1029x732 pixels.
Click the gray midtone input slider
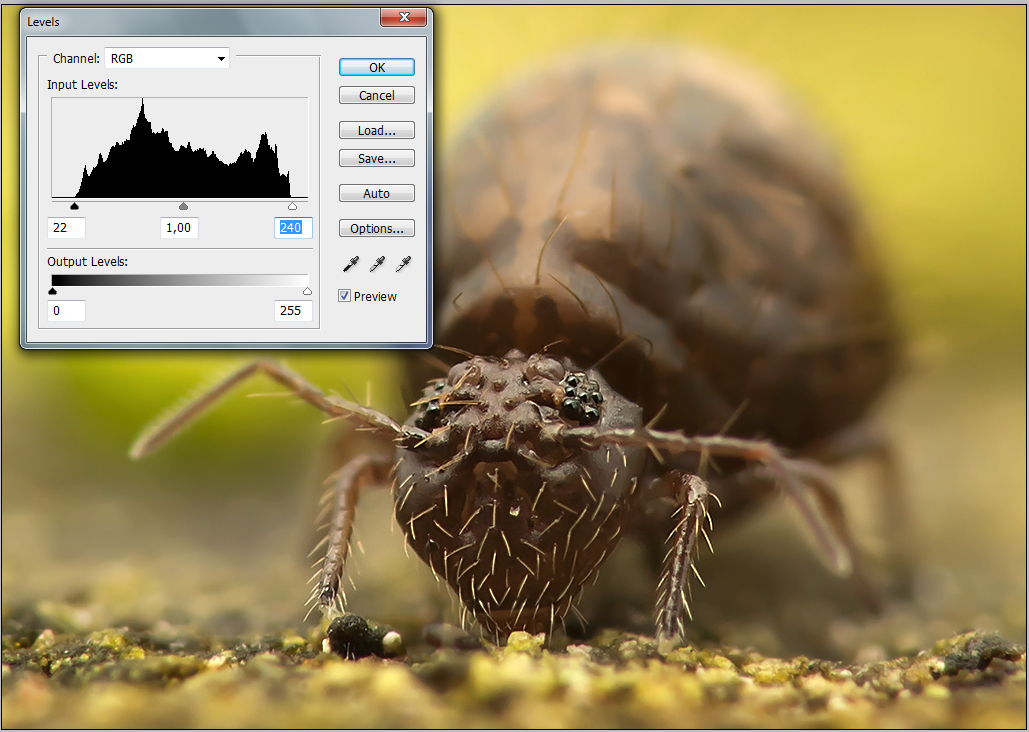click(x=183, y=207)
